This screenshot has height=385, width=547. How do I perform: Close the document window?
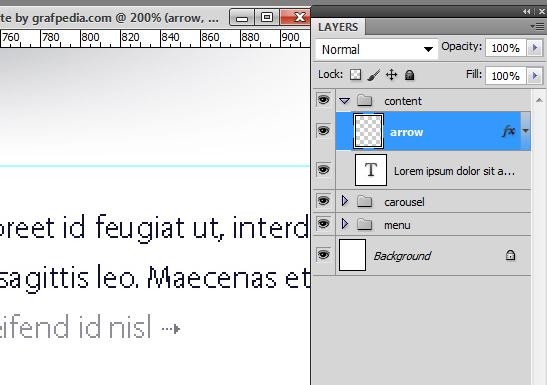[295, 17]
